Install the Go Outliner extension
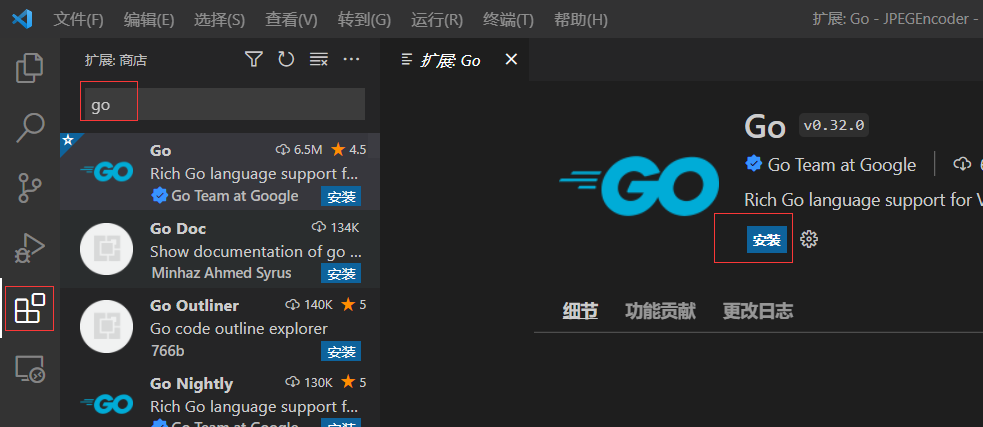 coord(341,351)
